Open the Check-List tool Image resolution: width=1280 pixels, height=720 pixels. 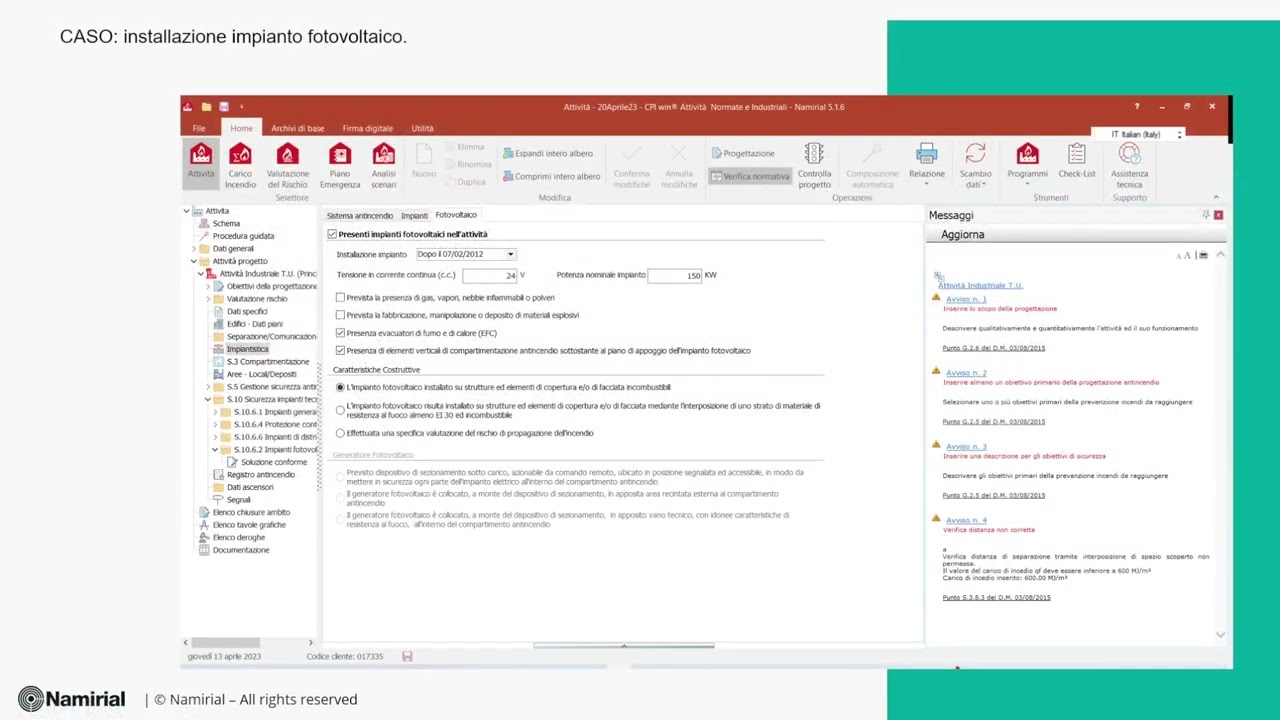(1077, 161)
